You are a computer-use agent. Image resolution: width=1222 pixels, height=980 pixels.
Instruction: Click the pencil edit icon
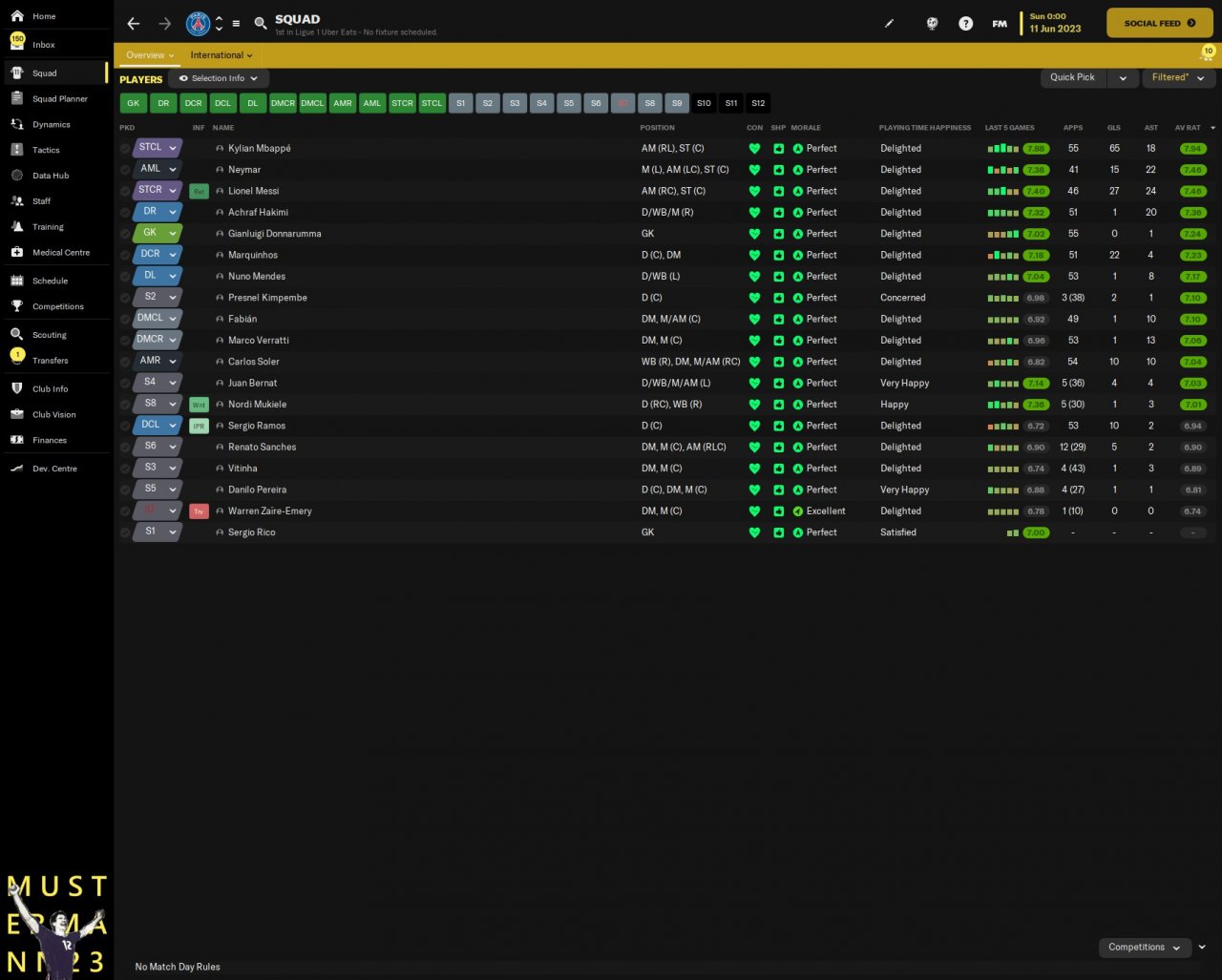tap(890, 24)
